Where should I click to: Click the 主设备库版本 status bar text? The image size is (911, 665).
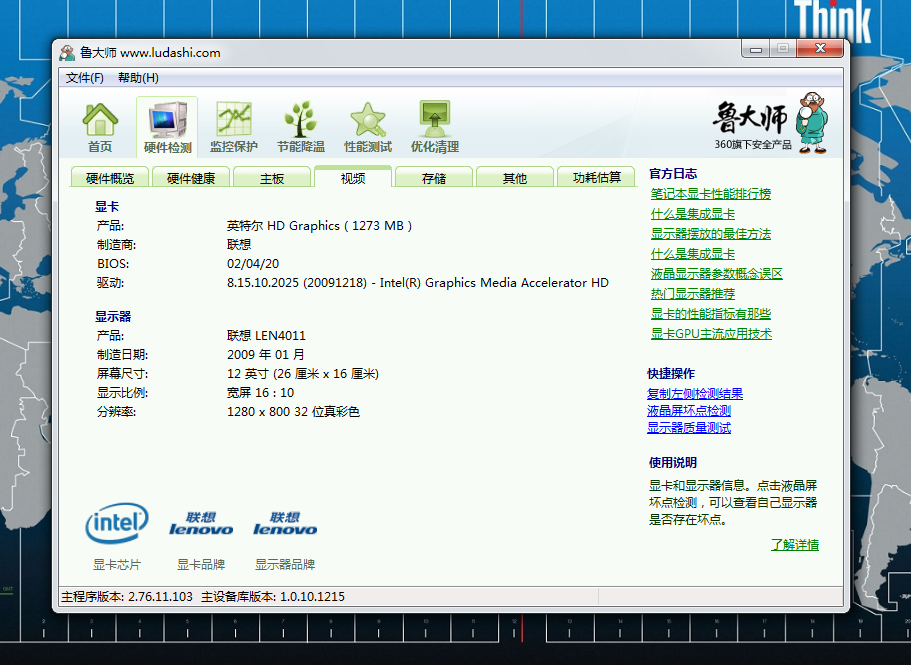[x=273, y=597]
